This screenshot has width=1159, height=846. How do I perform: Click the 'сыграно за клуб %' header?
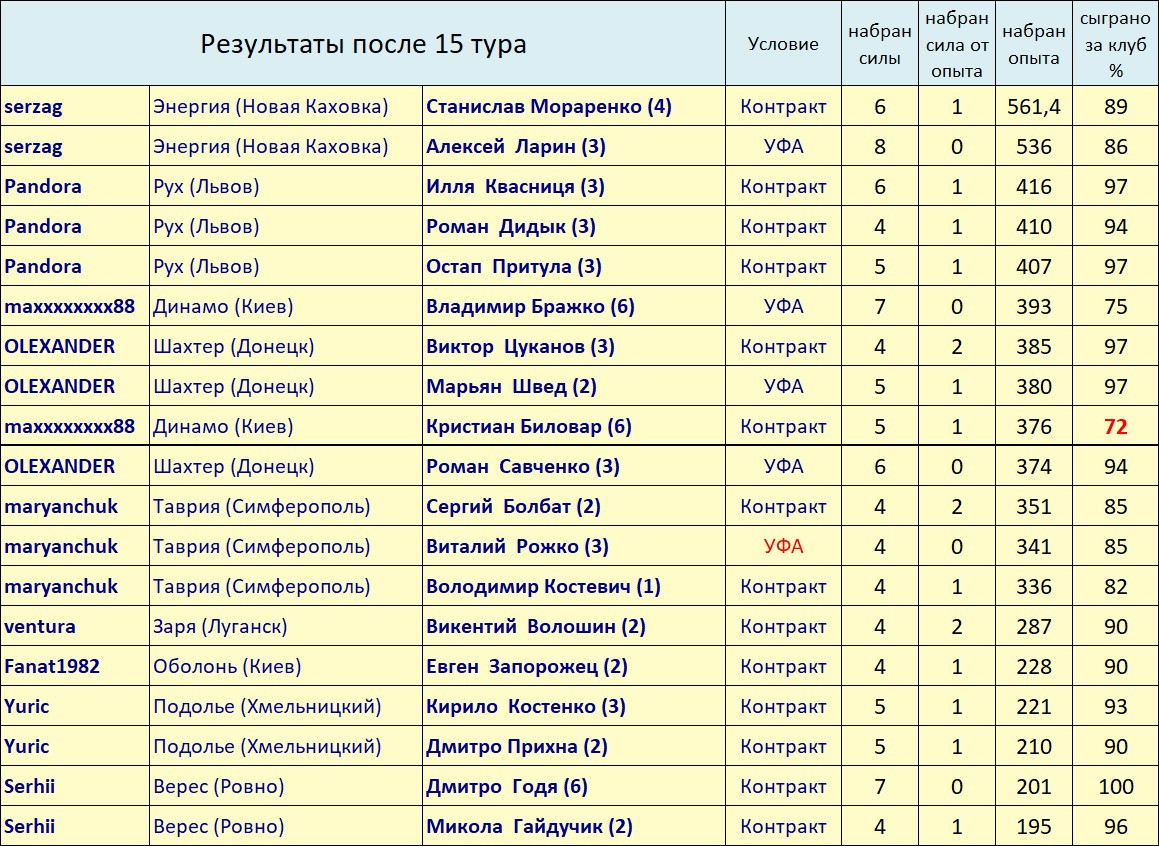[x=1115, y=45]
